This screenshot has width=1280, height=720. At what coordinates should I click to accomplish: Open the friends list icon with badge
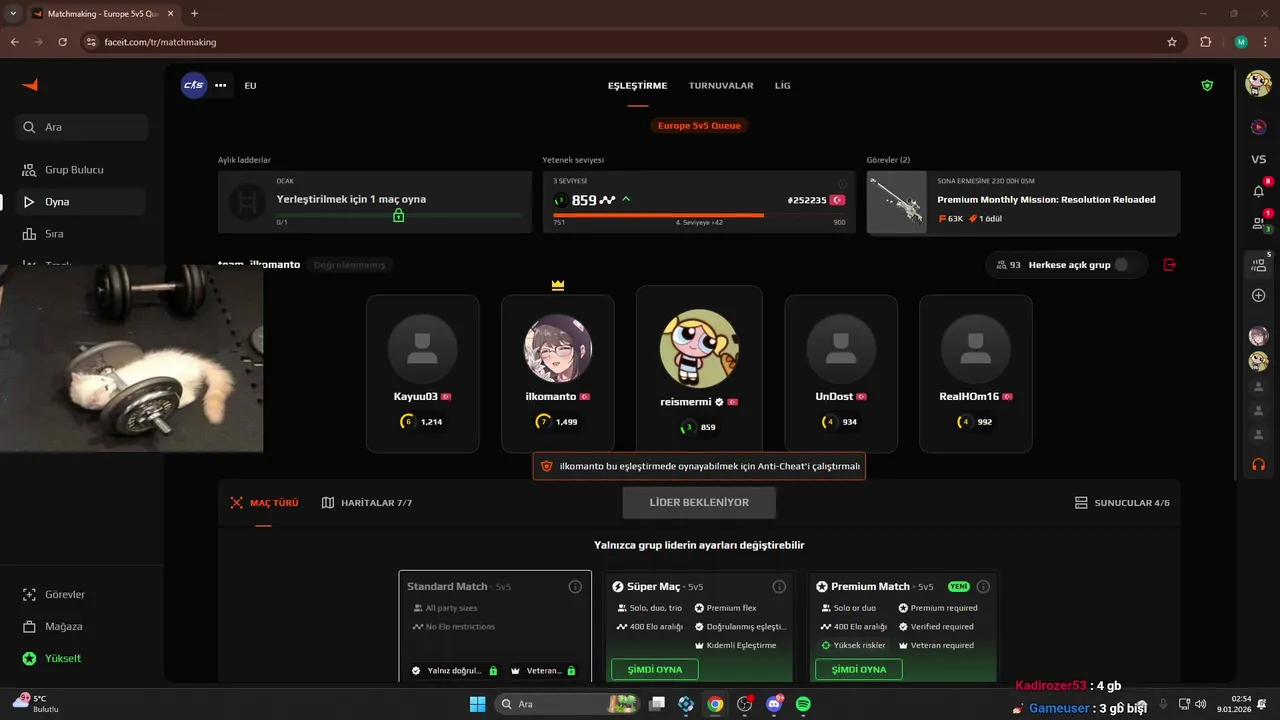point(1258,223)
